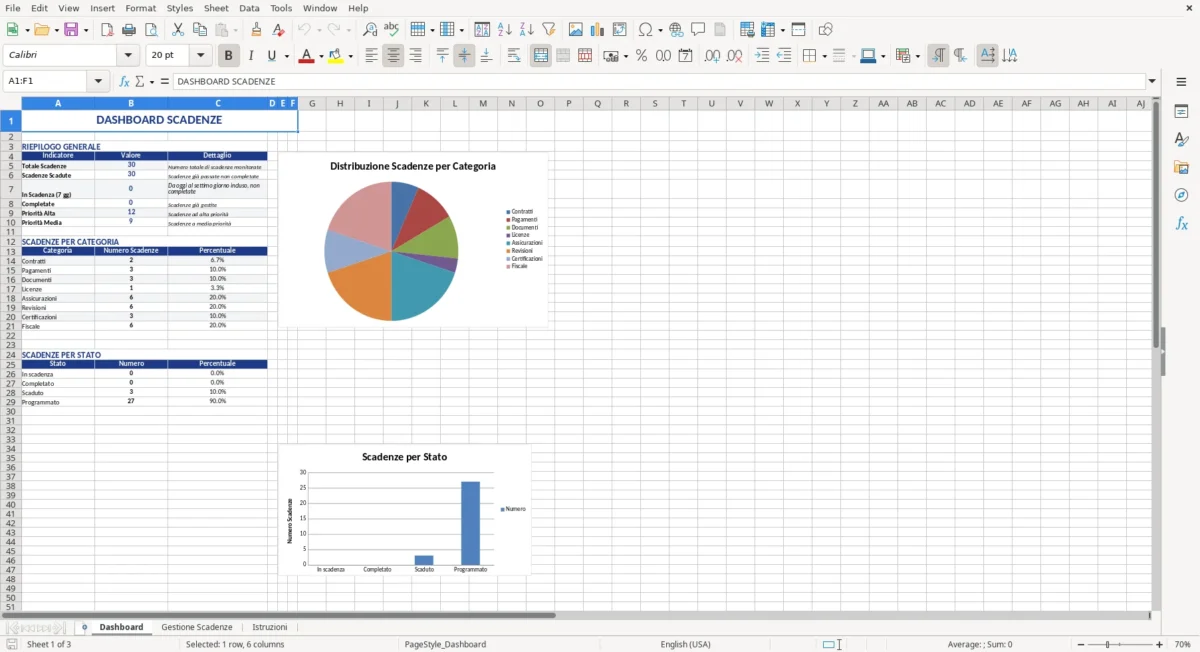Open the font name dropdown
Viewport: 1200px width, 652px height.
click(130, 56)
